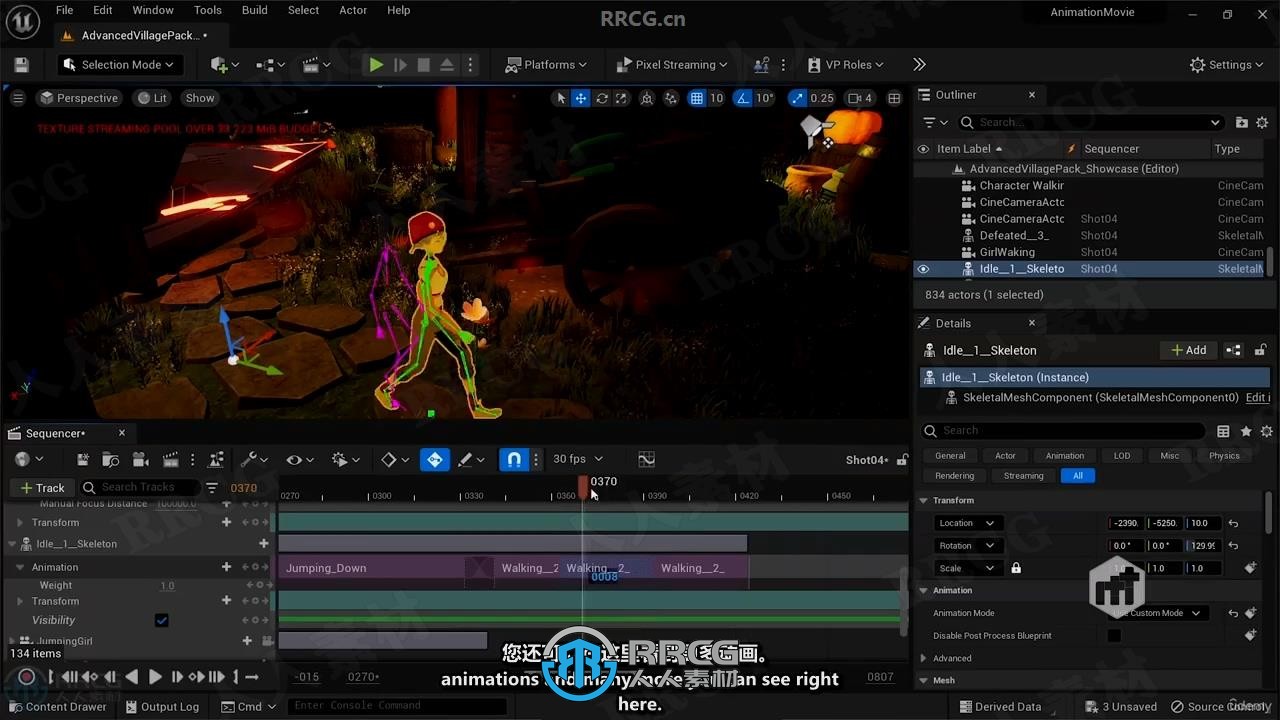The image size is (1280, 720).
Task: Open the add content cube dropdown
Action: [225, 65]
